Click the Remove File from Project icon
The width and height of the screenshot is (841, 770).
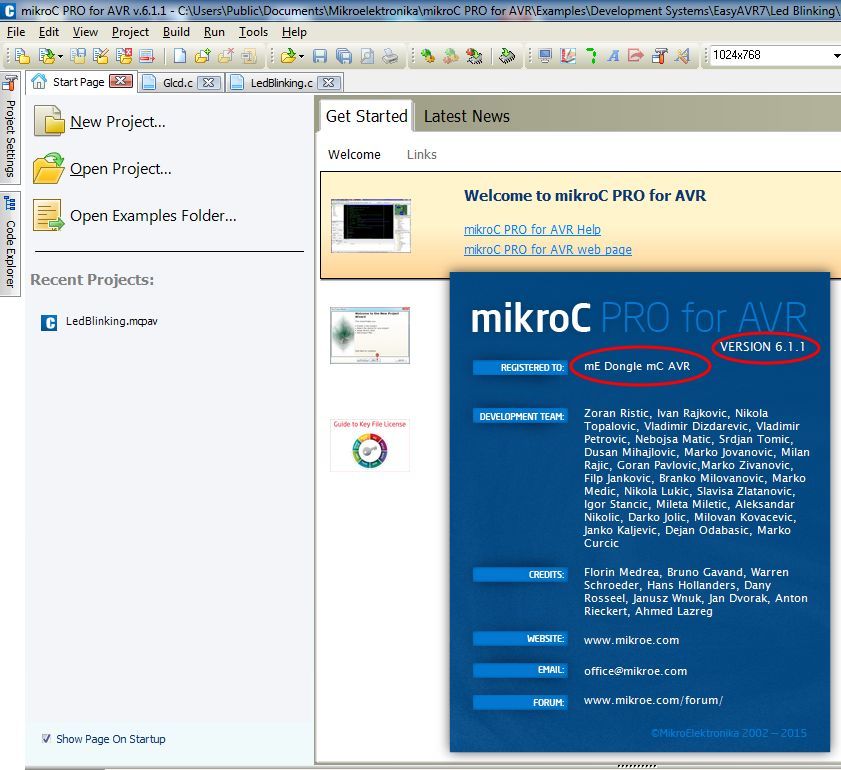click(x=226, y=56)
